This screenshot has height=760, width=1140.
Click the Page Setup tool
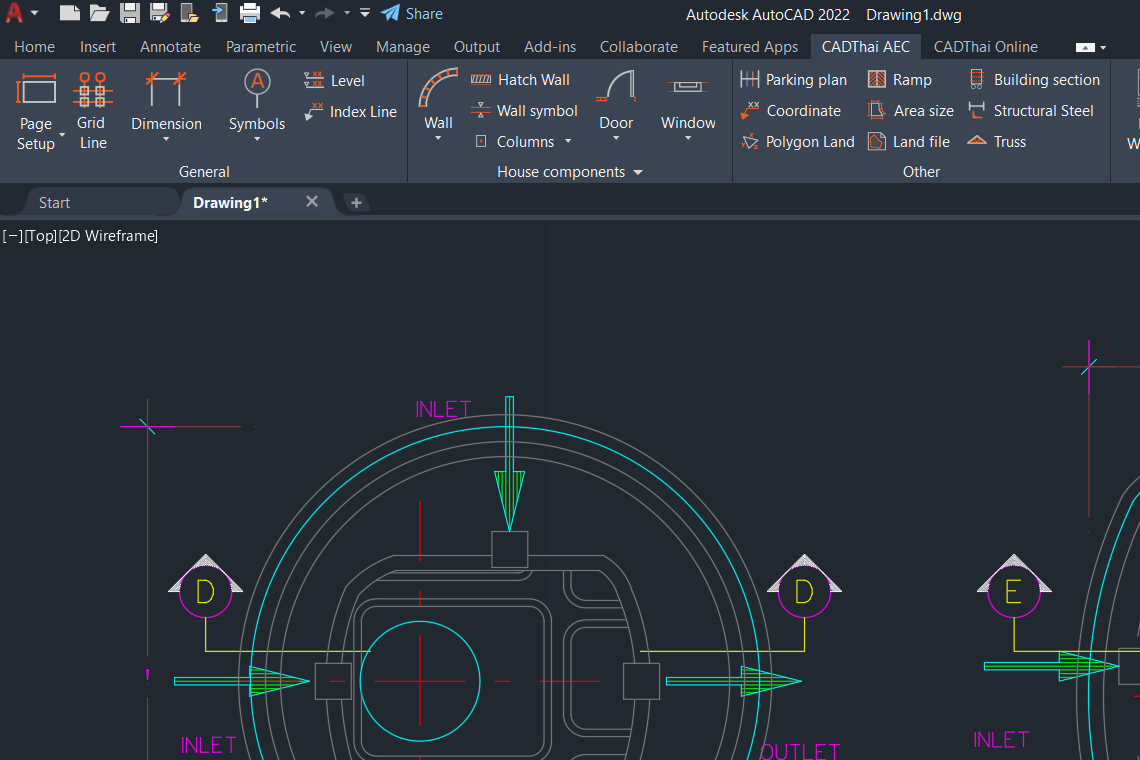[x=36, y=112]
